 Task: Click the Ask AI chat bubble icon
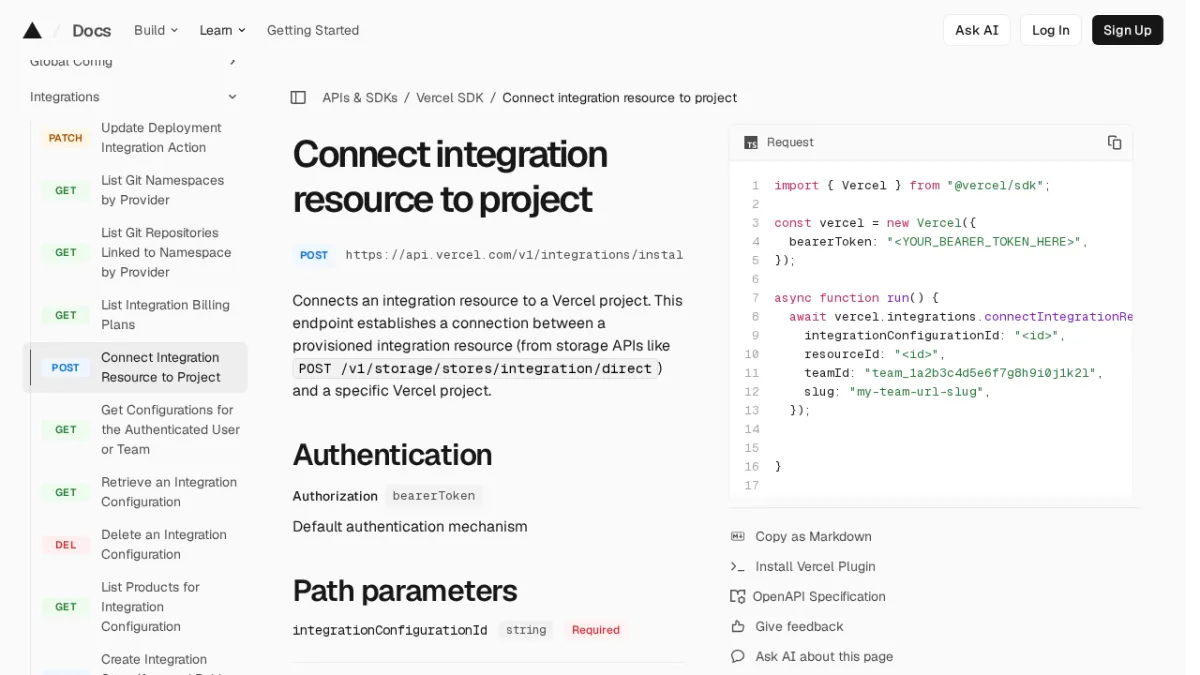pos(738,657)
